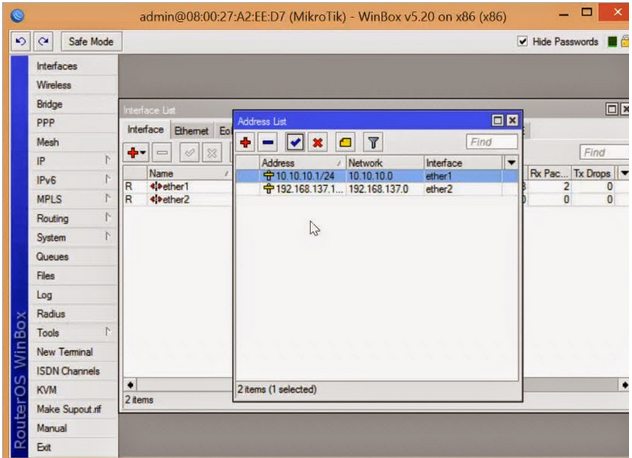Click the 192.168.137.0 network cell
This screenshot has height=458, width=632.
pyautogui.click(x=378, y=189)
